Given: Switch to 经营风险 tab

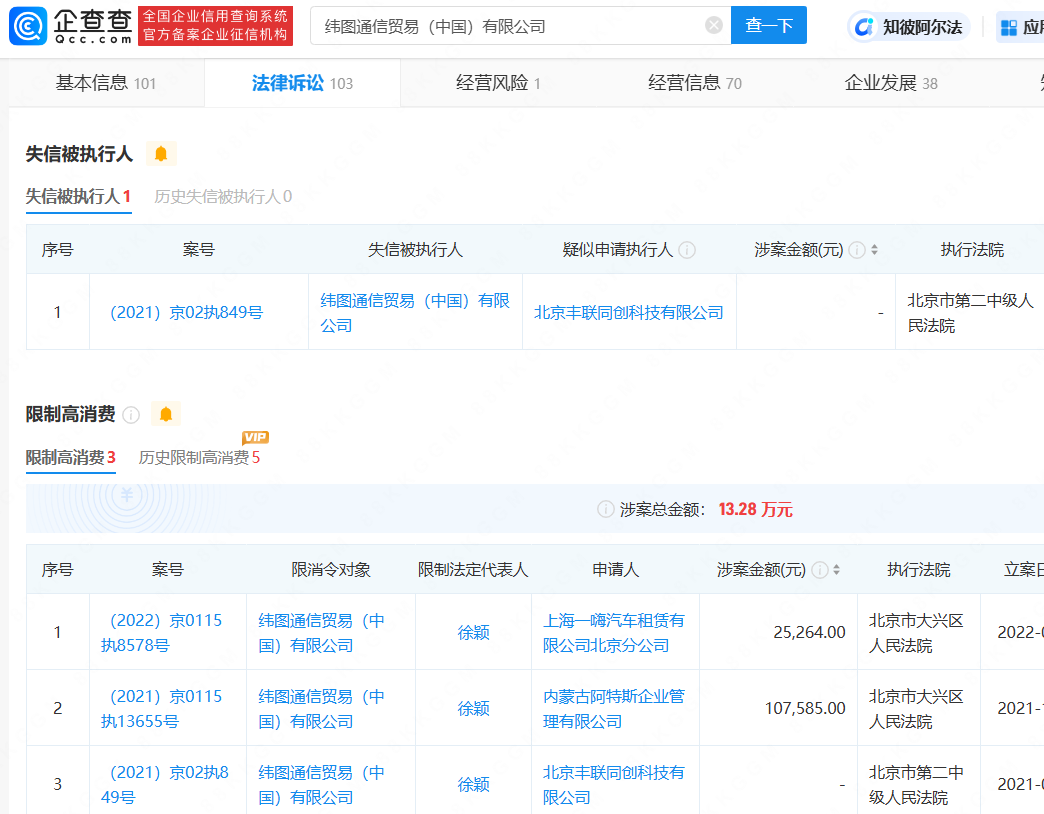Looking at the screenshot, I should click(x=498, y=83).
